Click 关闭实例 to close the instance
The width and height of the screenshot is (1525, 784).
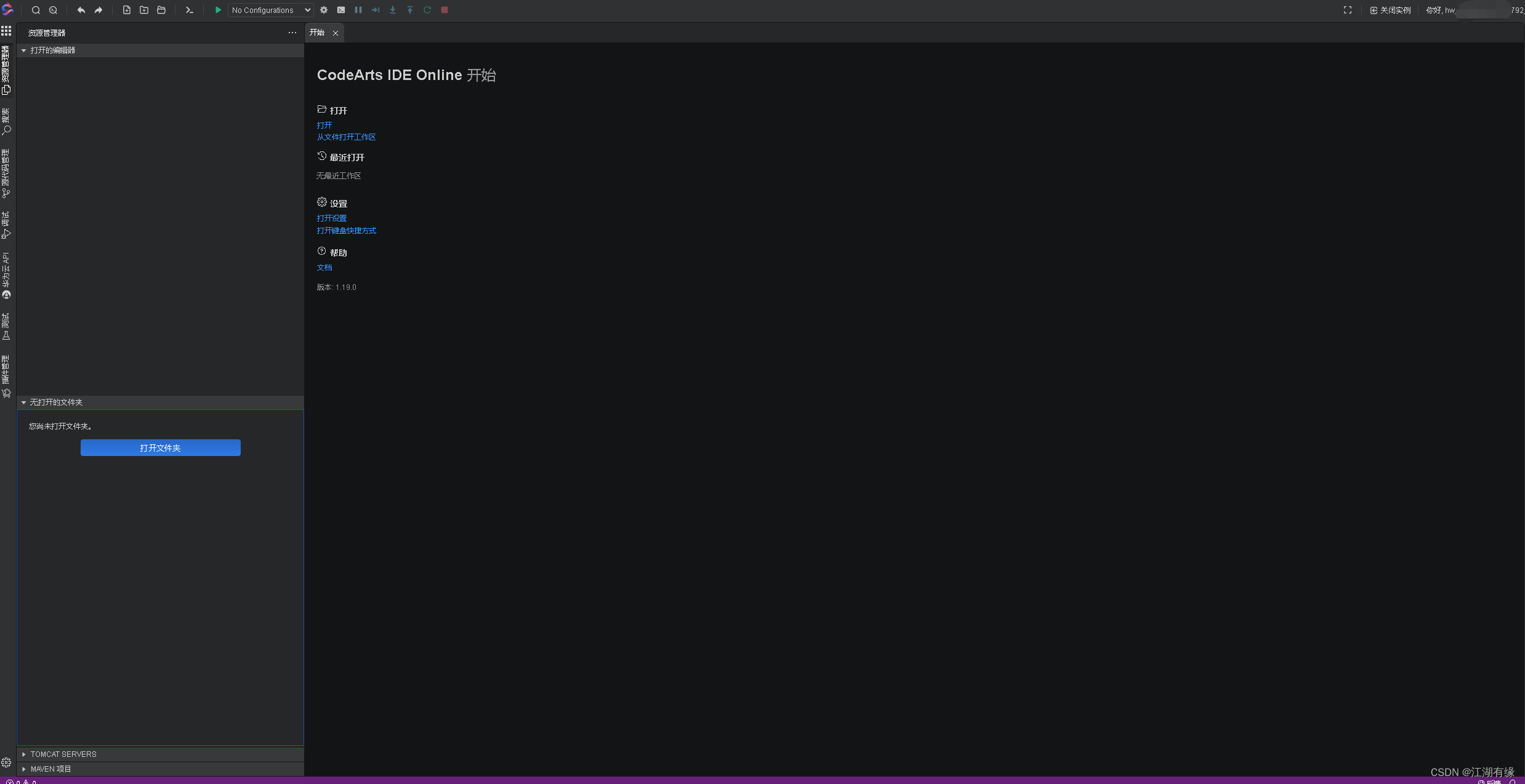click(1390, 10)
